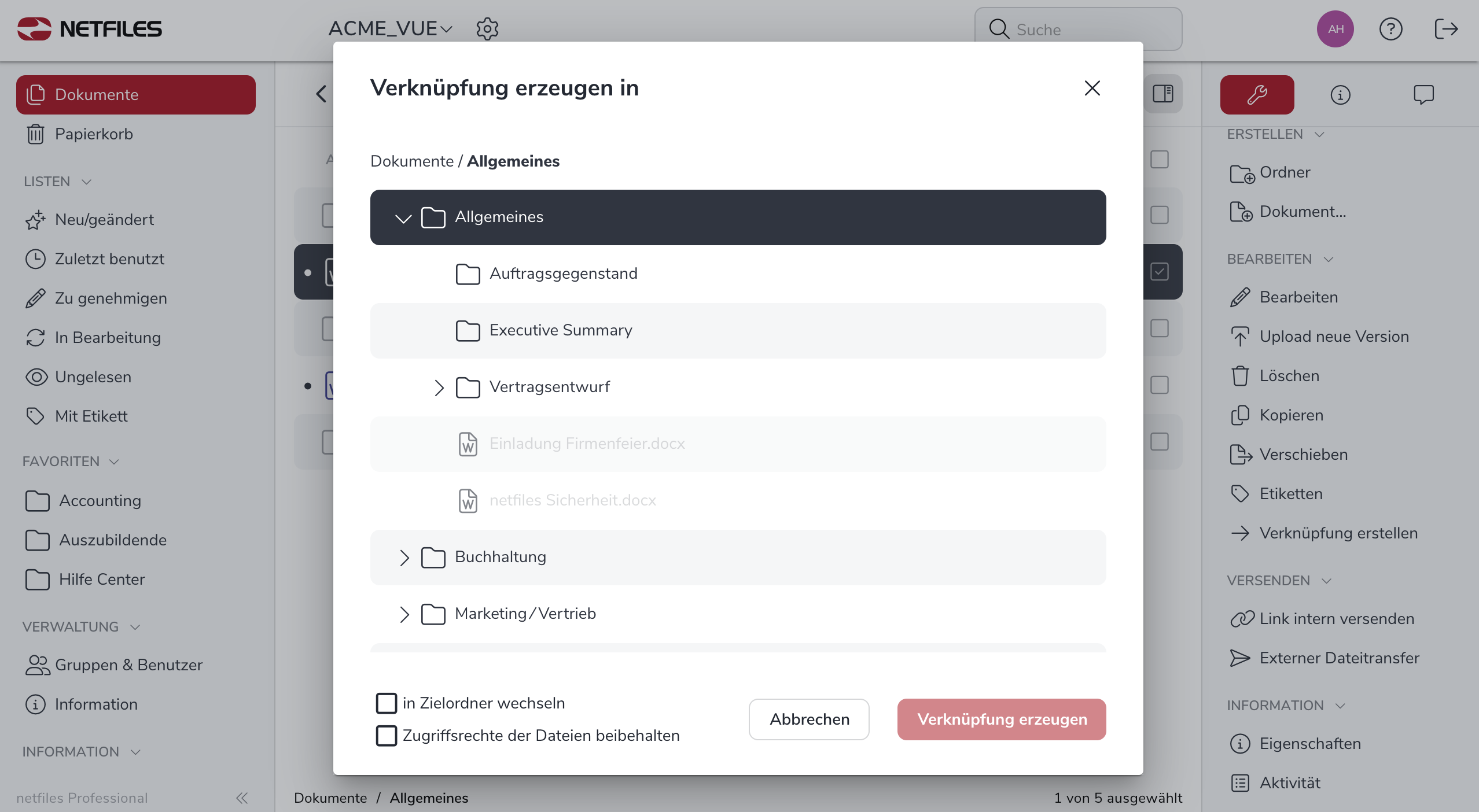Open Papierkorb in the sidebar

(94, 134)
